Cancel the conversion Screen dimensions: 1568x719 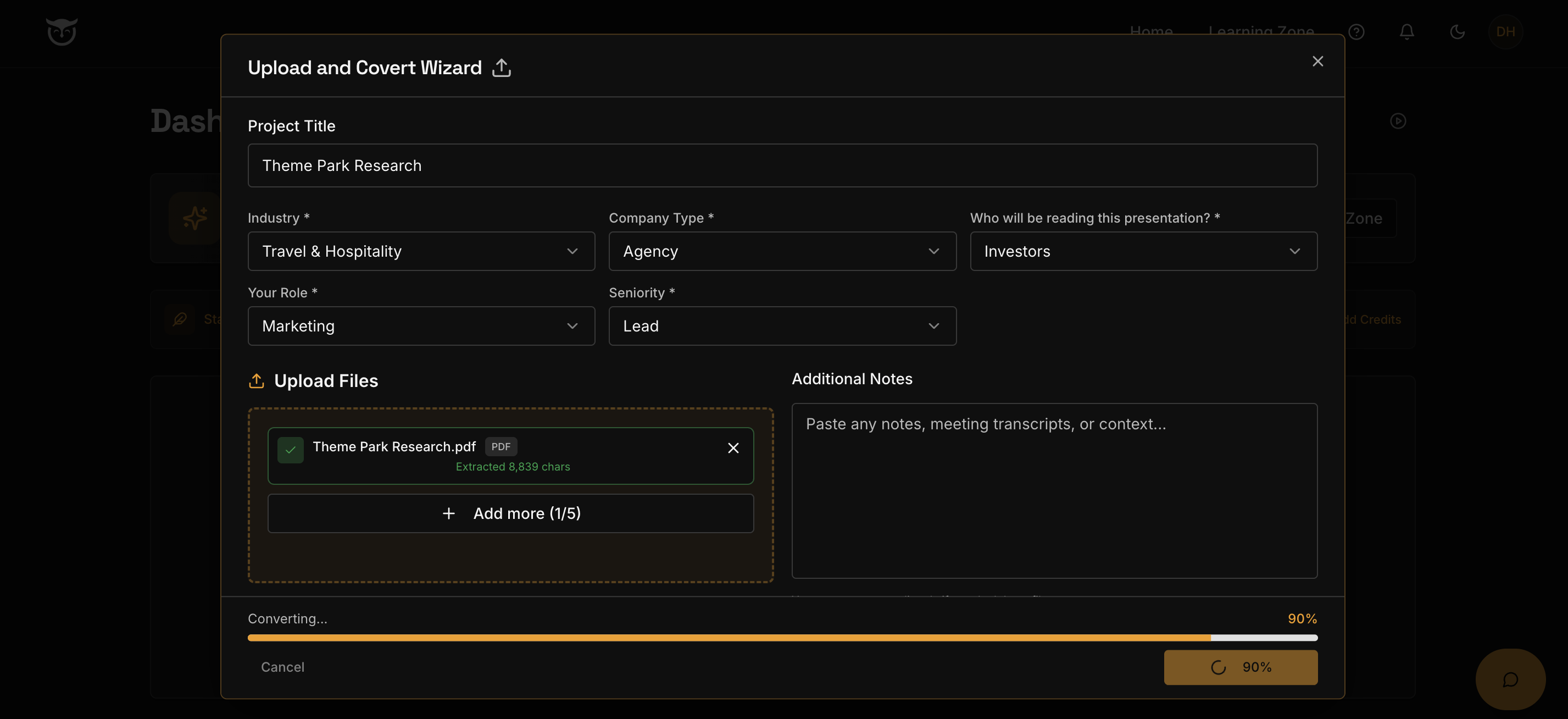pyautogui.click(x=282, y=667)
